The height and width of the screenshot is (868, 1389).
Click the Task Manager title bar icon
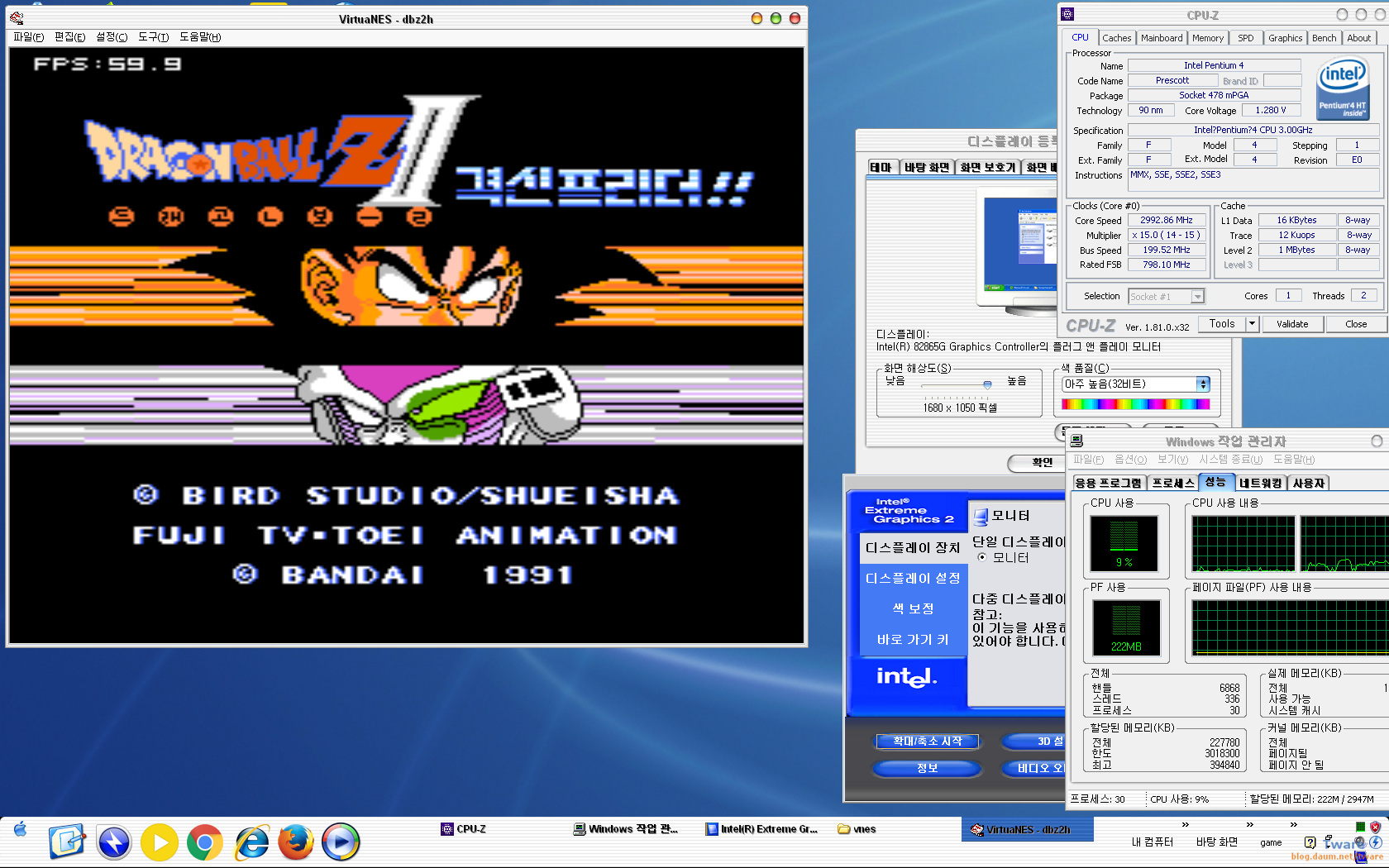coord(1076,441)
